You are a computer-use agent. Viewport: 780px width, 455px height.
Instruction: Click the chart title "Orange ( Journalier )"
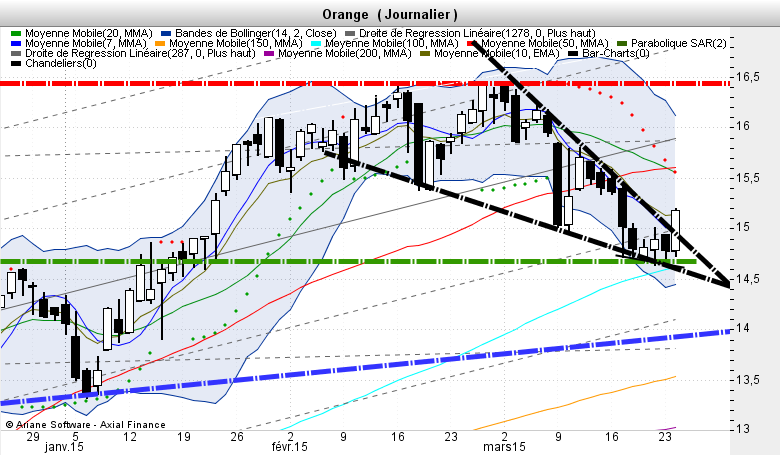click(390, 14)
